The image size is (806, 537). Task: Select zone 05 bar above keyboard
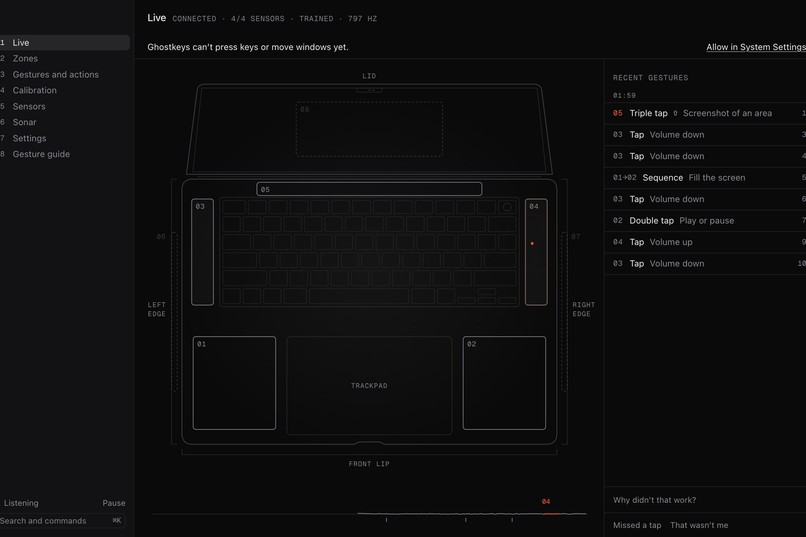[369, 189]
